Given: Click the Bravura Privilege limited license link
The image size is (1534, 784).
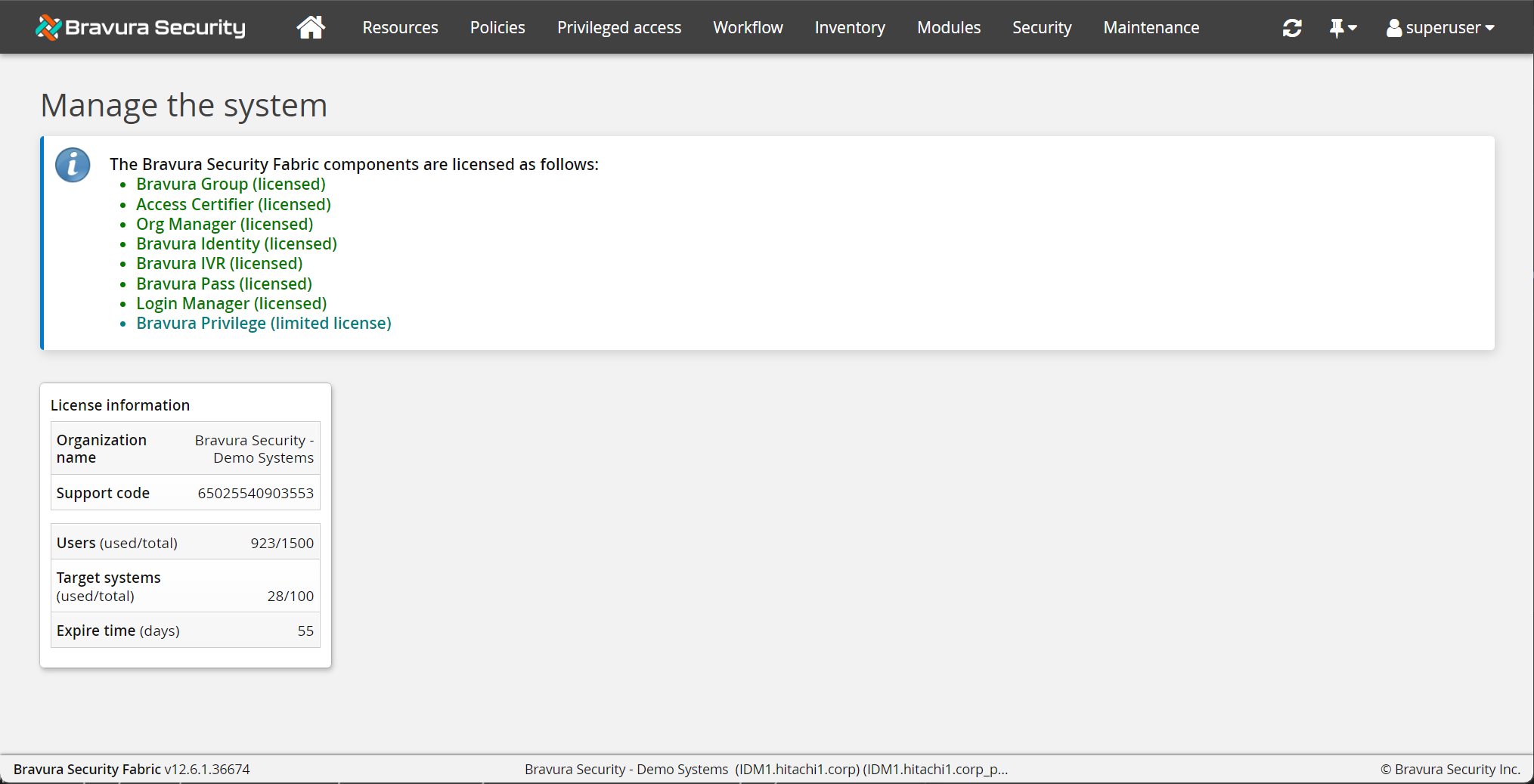Looking at the screenshot, I should tap(263, 323).
